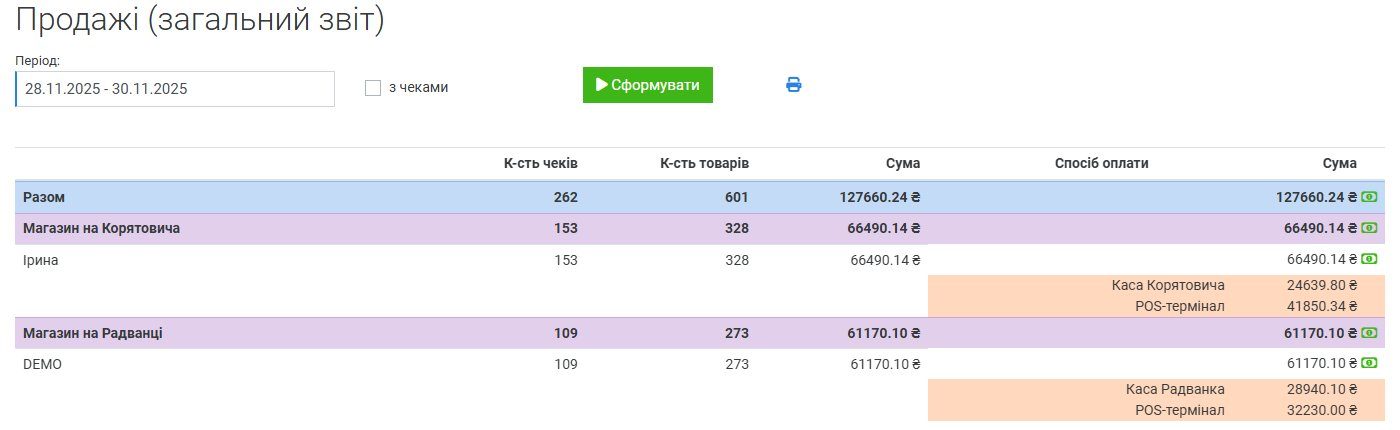Select the 'Магазин на Радванці' row label
This screenshot has width=1400, height=430.
[93, 333]
